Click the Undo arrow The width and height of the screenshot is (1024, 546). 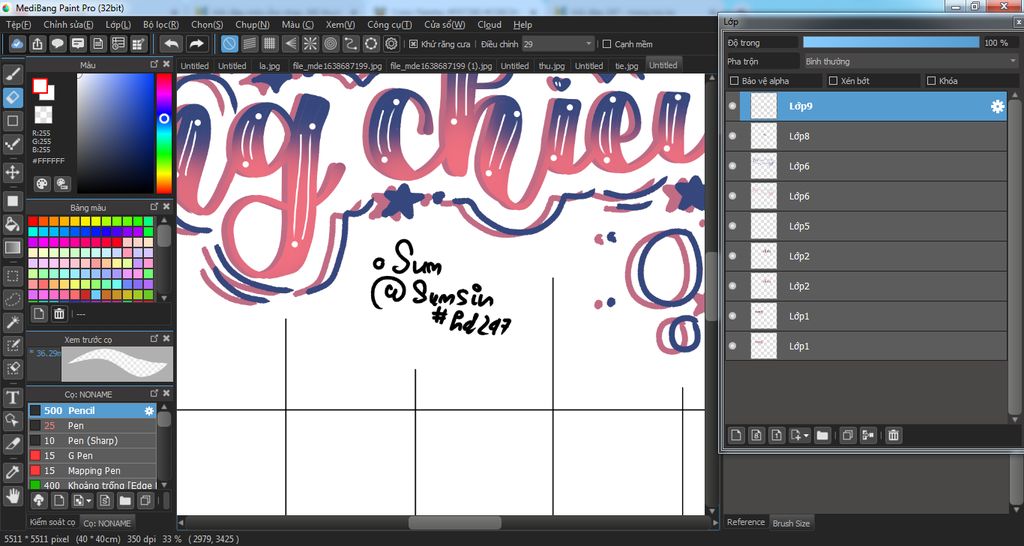coord(172,44)
